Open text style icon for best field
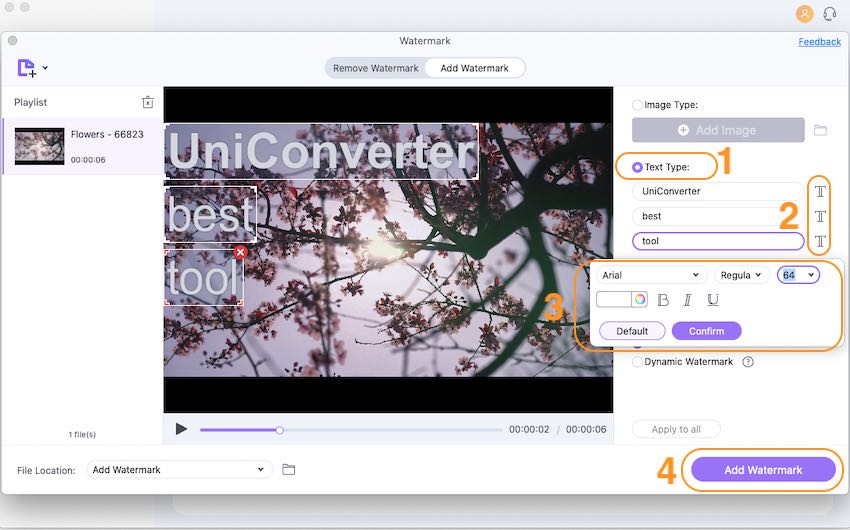This screenshot has height=530, width=850. [820, 216]
